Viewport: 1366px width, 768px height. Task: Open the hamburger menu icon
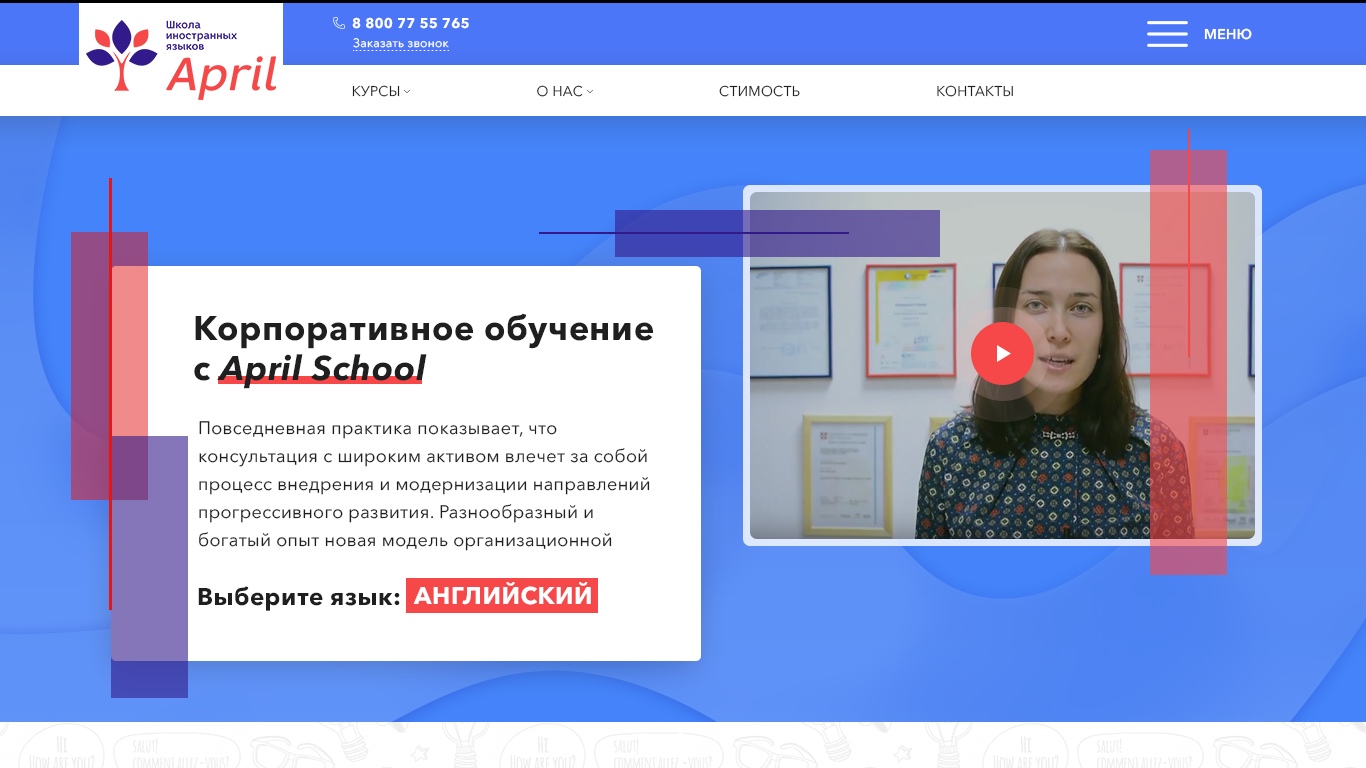[1167, 34]
